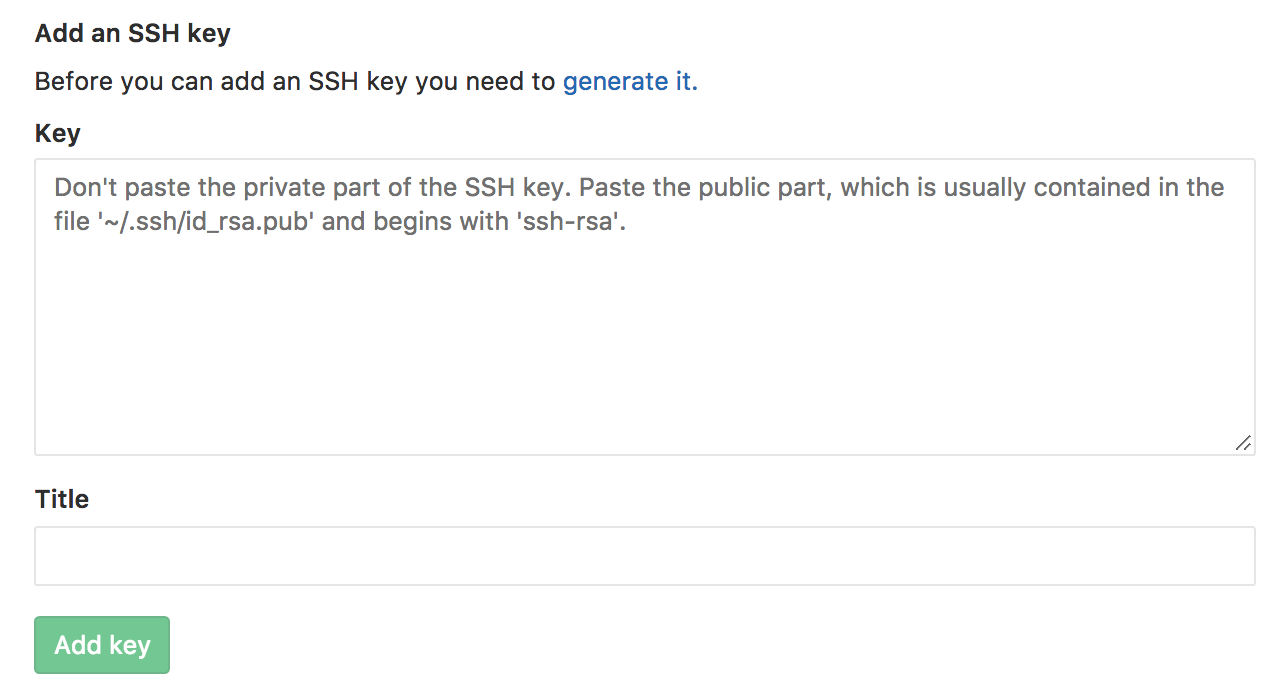Click the left edge of the Title field
Viewport: 1264px width, 690px height.
pos(52,556)
